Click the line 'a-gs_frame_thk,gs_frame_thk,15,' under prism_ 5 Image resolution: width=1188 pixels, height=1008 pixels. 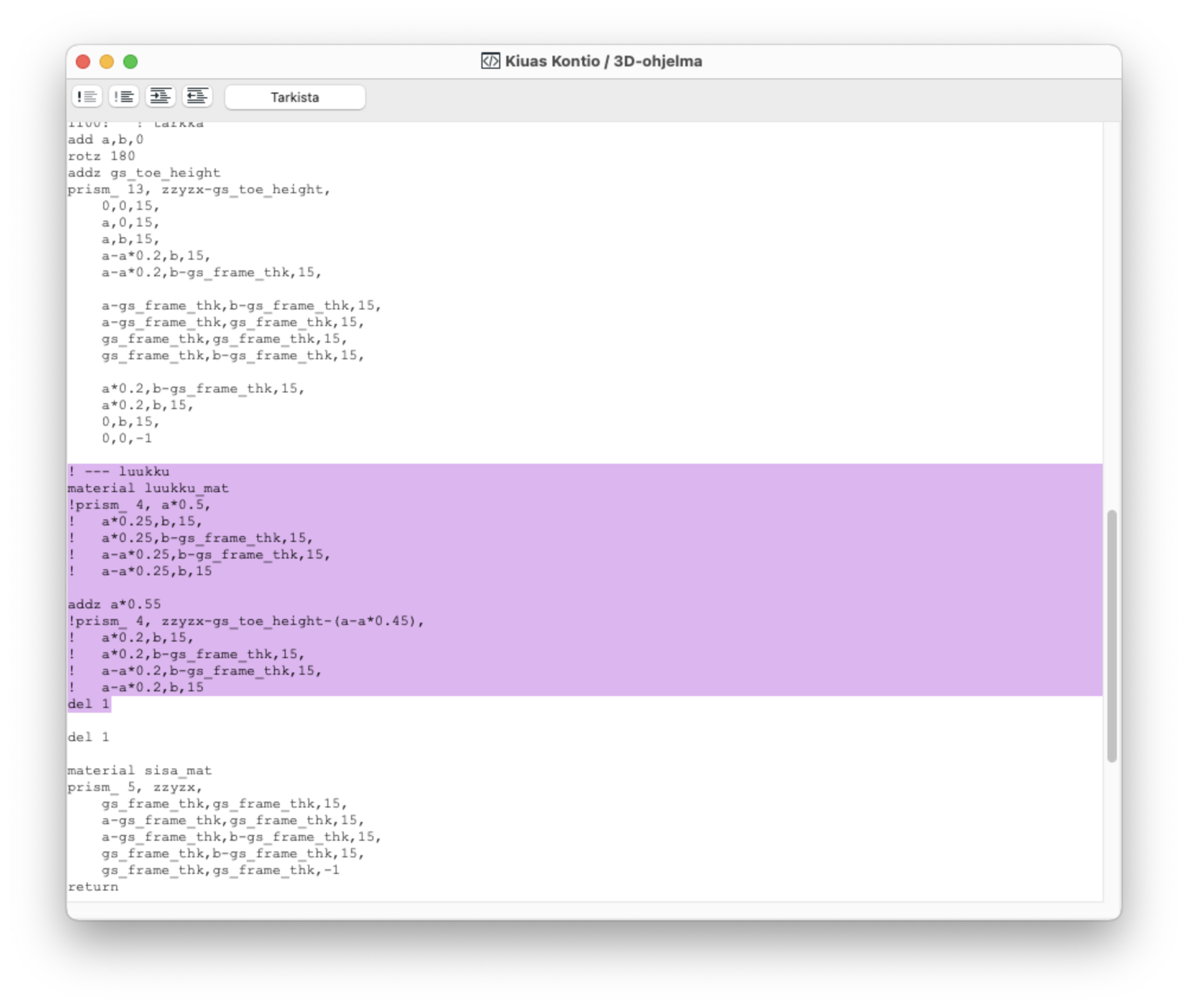233,820
